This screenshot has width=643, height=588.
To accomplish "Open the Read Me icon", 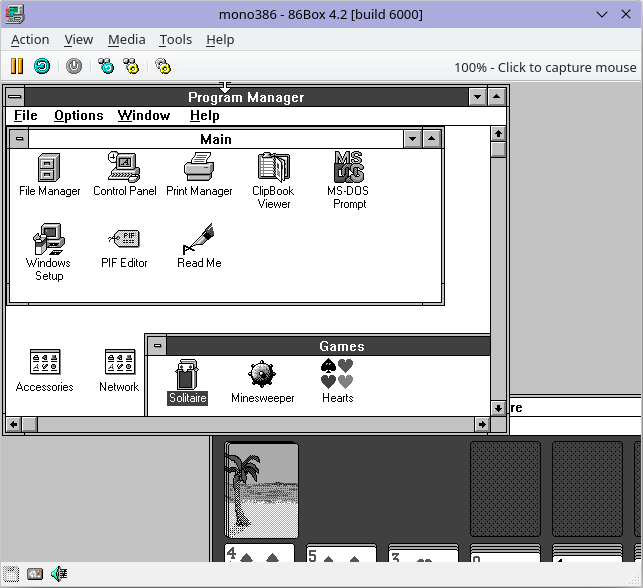I will (x=199, y=246).
